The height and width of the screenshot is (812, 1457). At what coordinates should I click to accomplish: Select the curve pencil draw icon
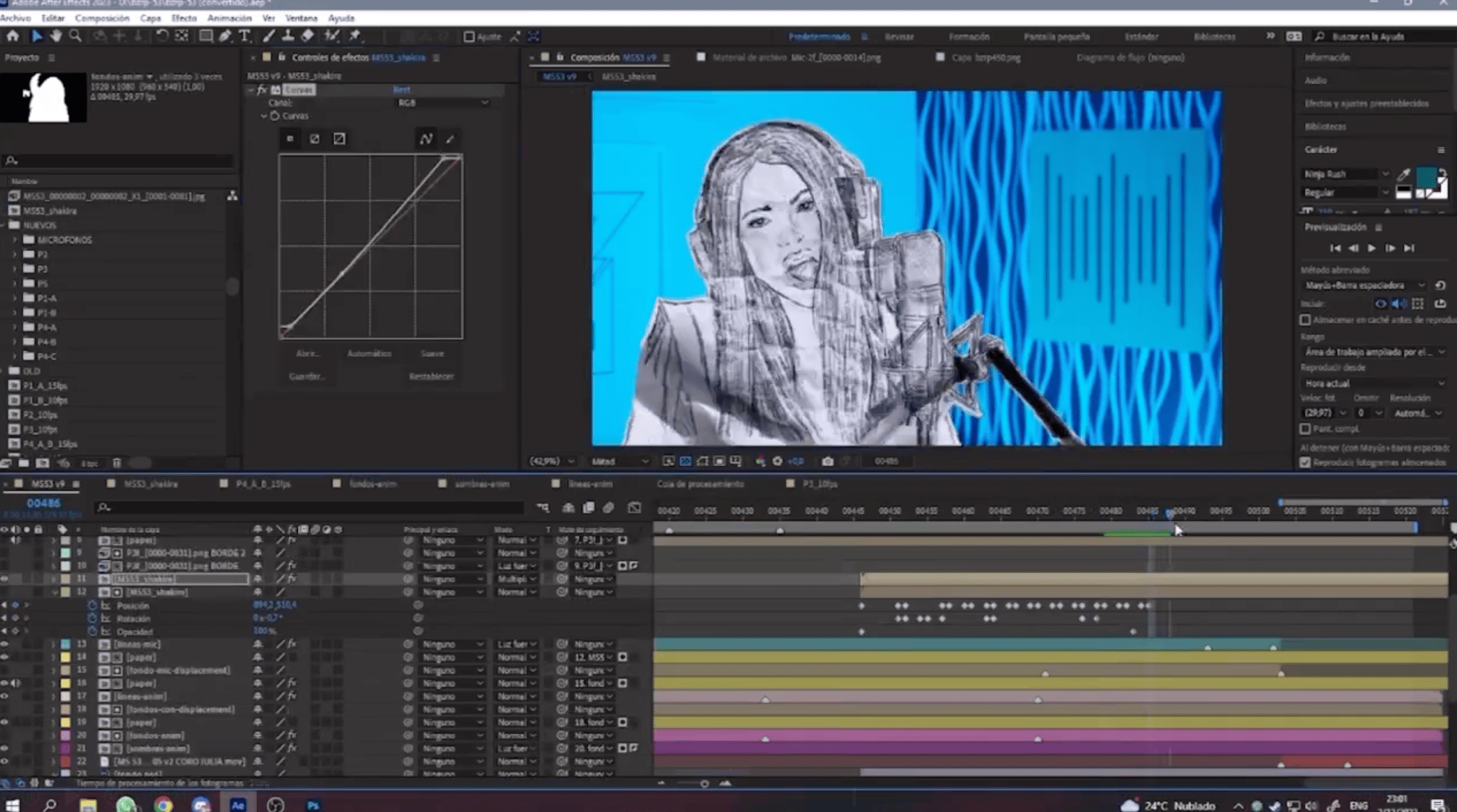coord(450,139)
